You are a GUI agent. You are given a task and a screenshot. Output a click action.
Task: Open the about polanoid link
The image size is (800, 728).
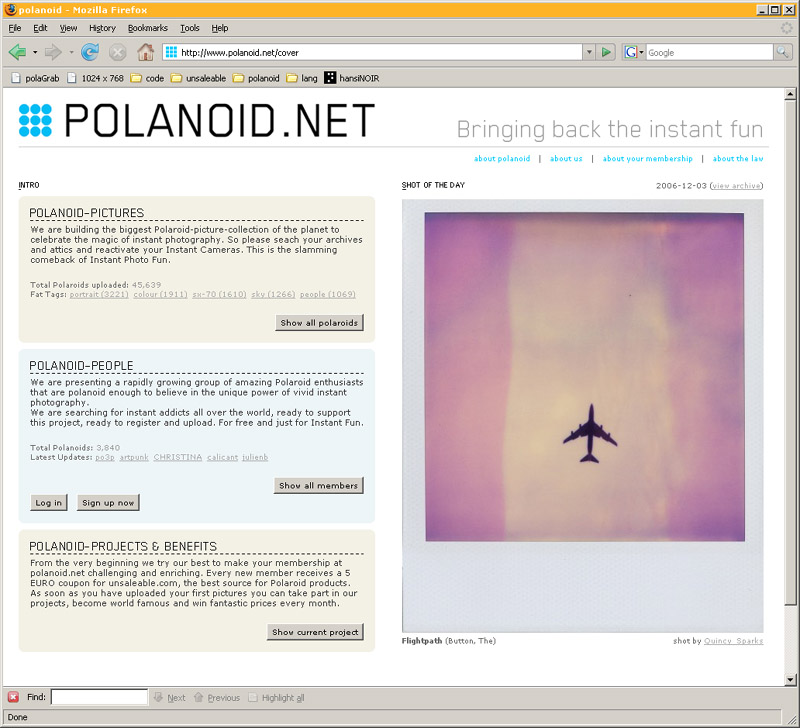pos(502,159)
